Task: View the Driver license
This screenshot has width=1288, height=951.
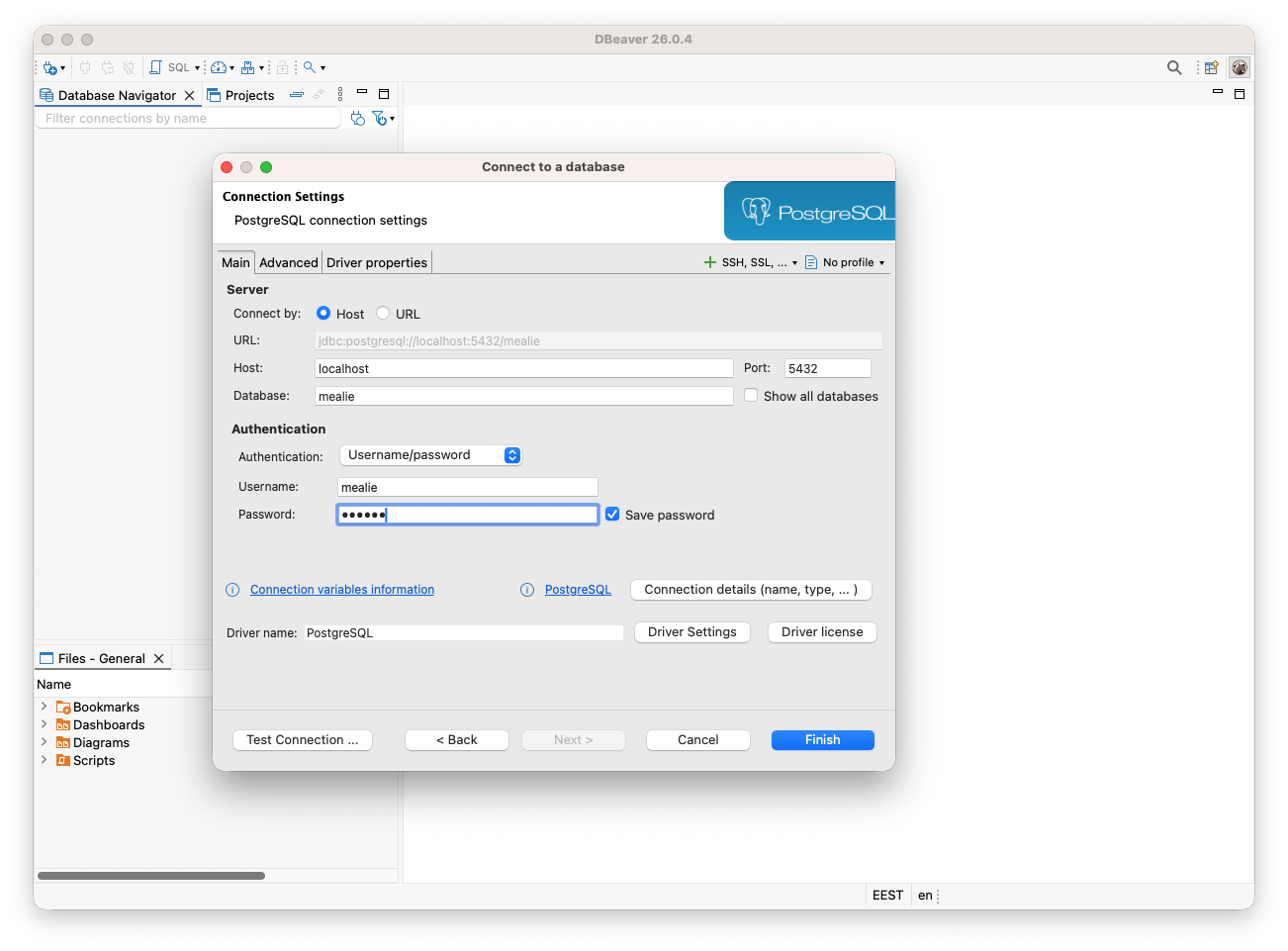Action: coord(822,631)
